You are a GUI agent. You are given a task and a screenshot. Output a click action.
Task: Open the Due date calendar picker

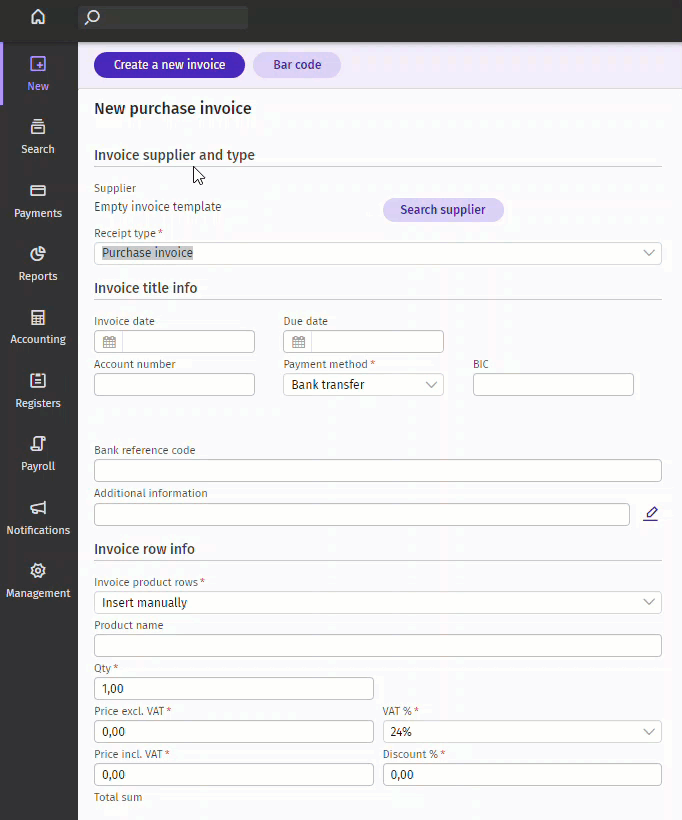[298, 342]
